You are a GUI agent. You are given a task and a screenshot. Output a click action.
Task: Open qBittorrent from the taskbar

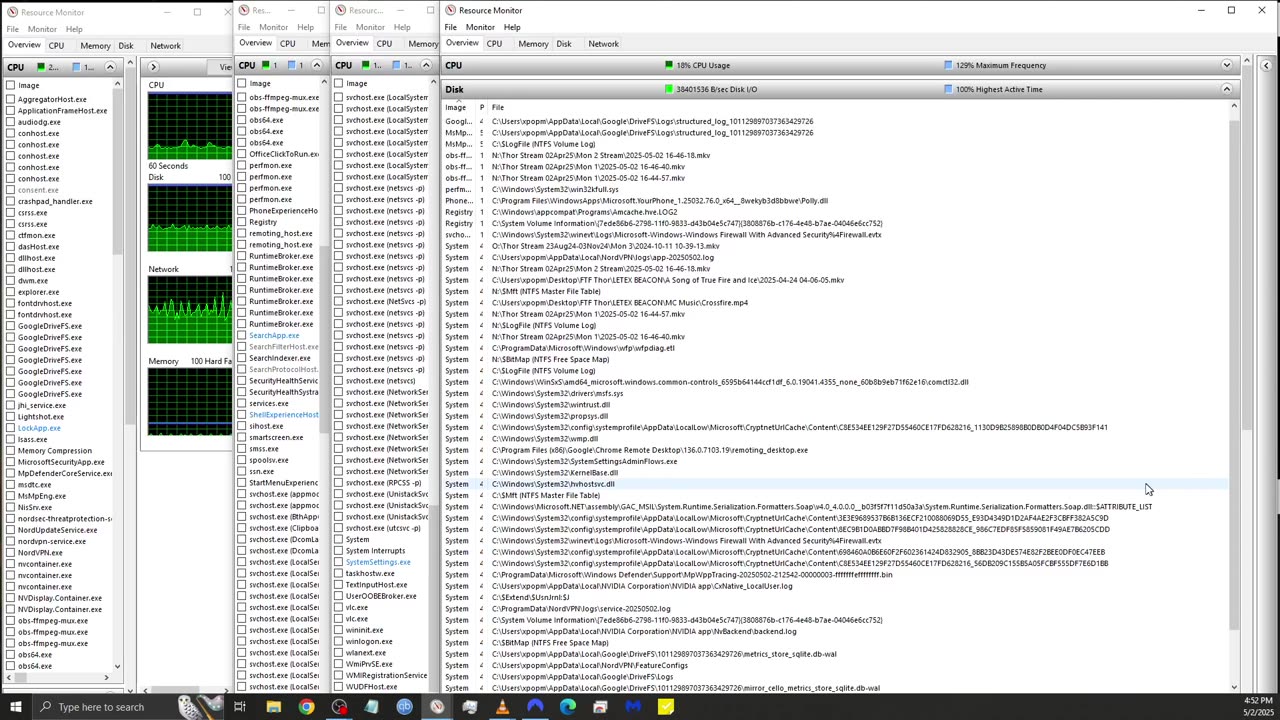pos(404,707)
